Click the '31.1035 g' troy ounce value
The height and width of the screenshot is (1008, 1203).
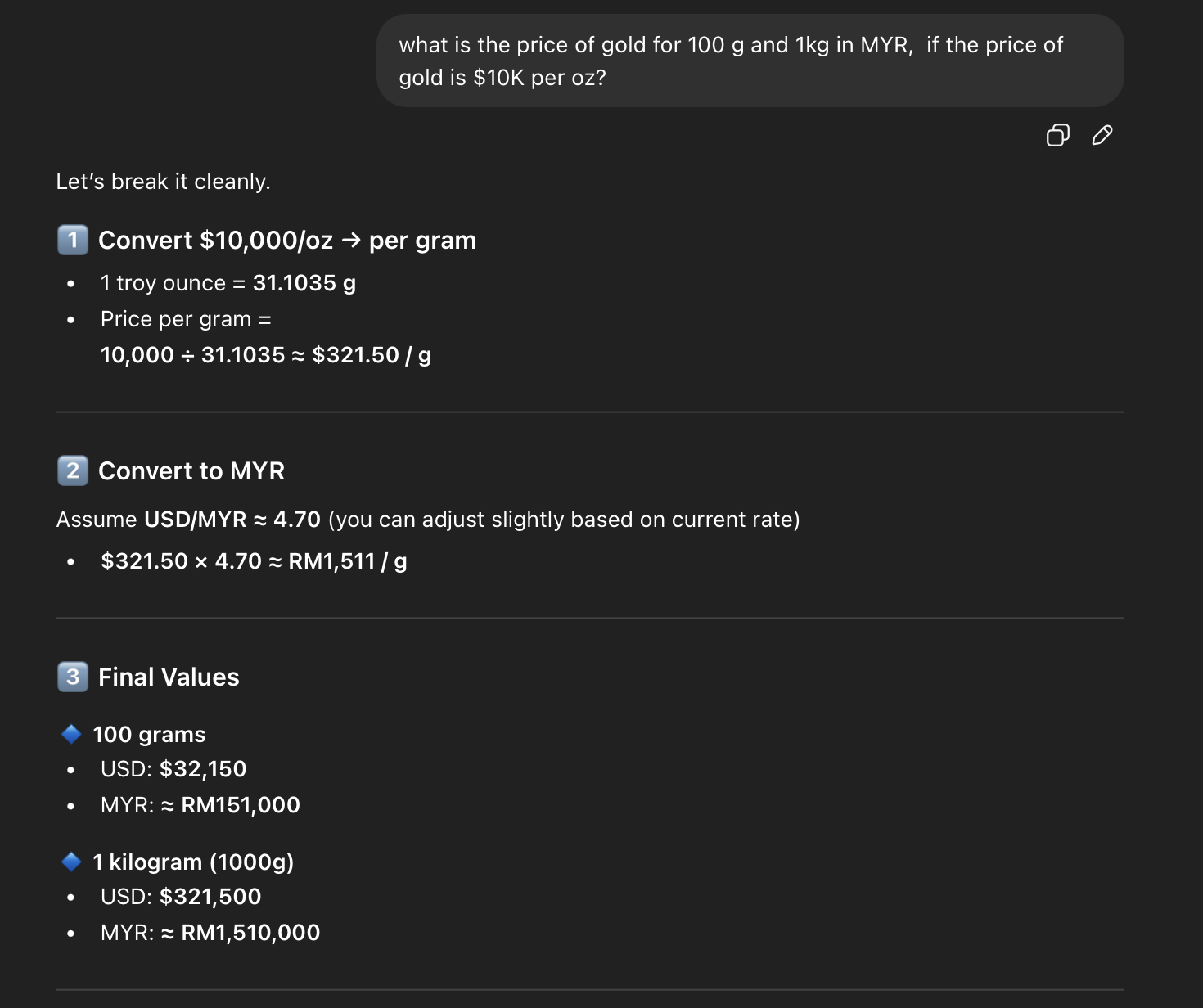coord(304,283)
